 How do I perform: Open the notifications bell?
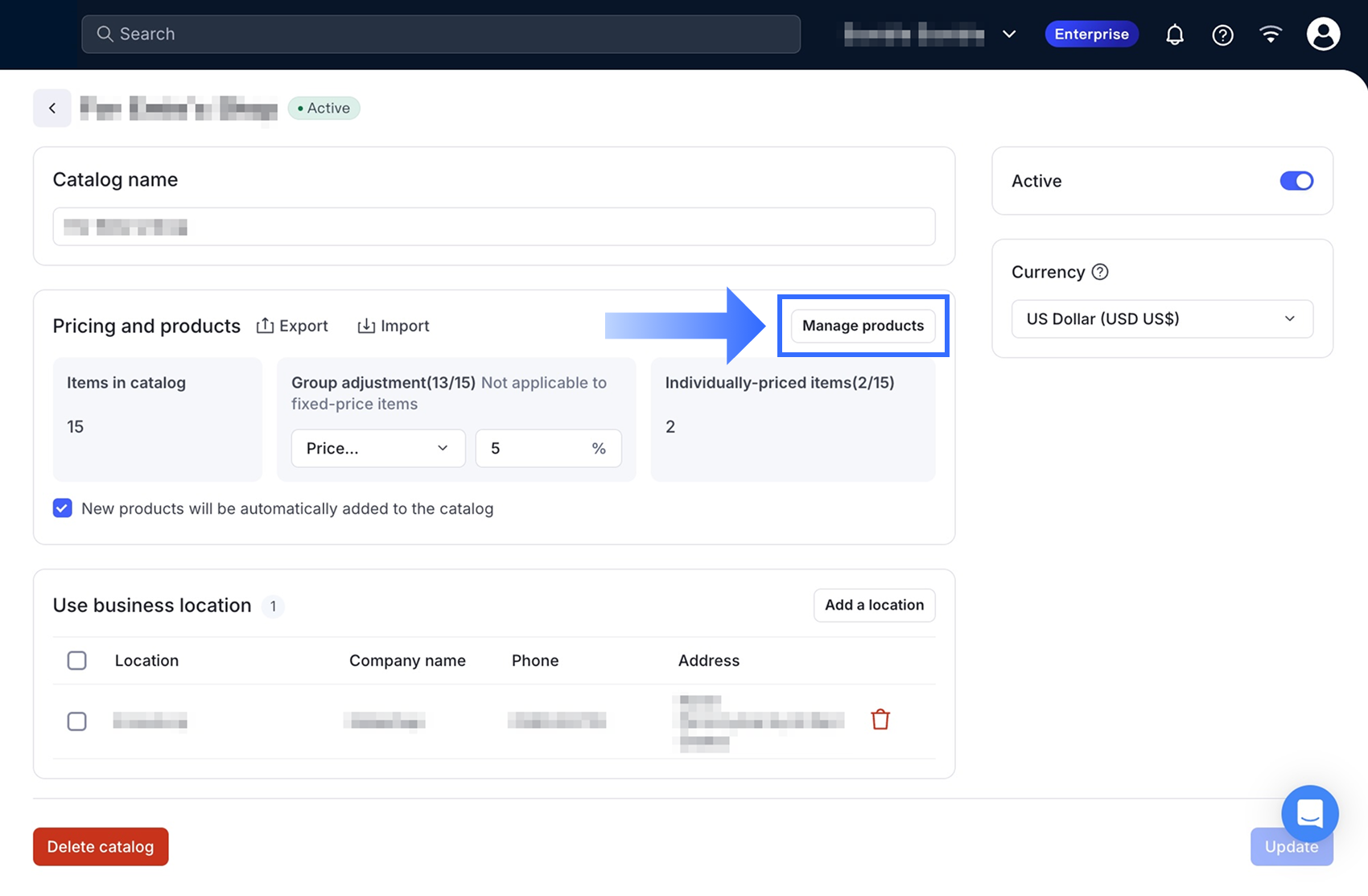coord(1175,35)
